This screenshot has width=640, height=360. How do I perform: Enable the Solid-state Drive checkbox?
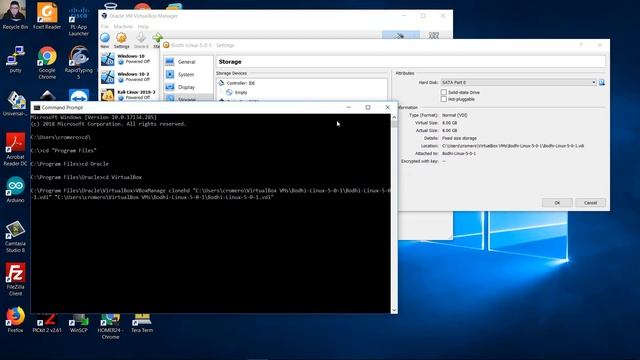pos(444,92)
